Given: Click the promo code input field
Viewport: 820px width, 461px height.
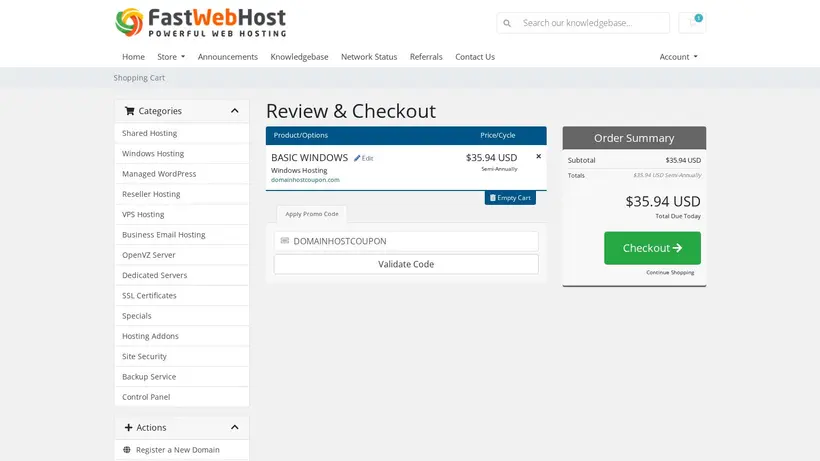Looking at the screenshot, I should click(x=406, y=241).
